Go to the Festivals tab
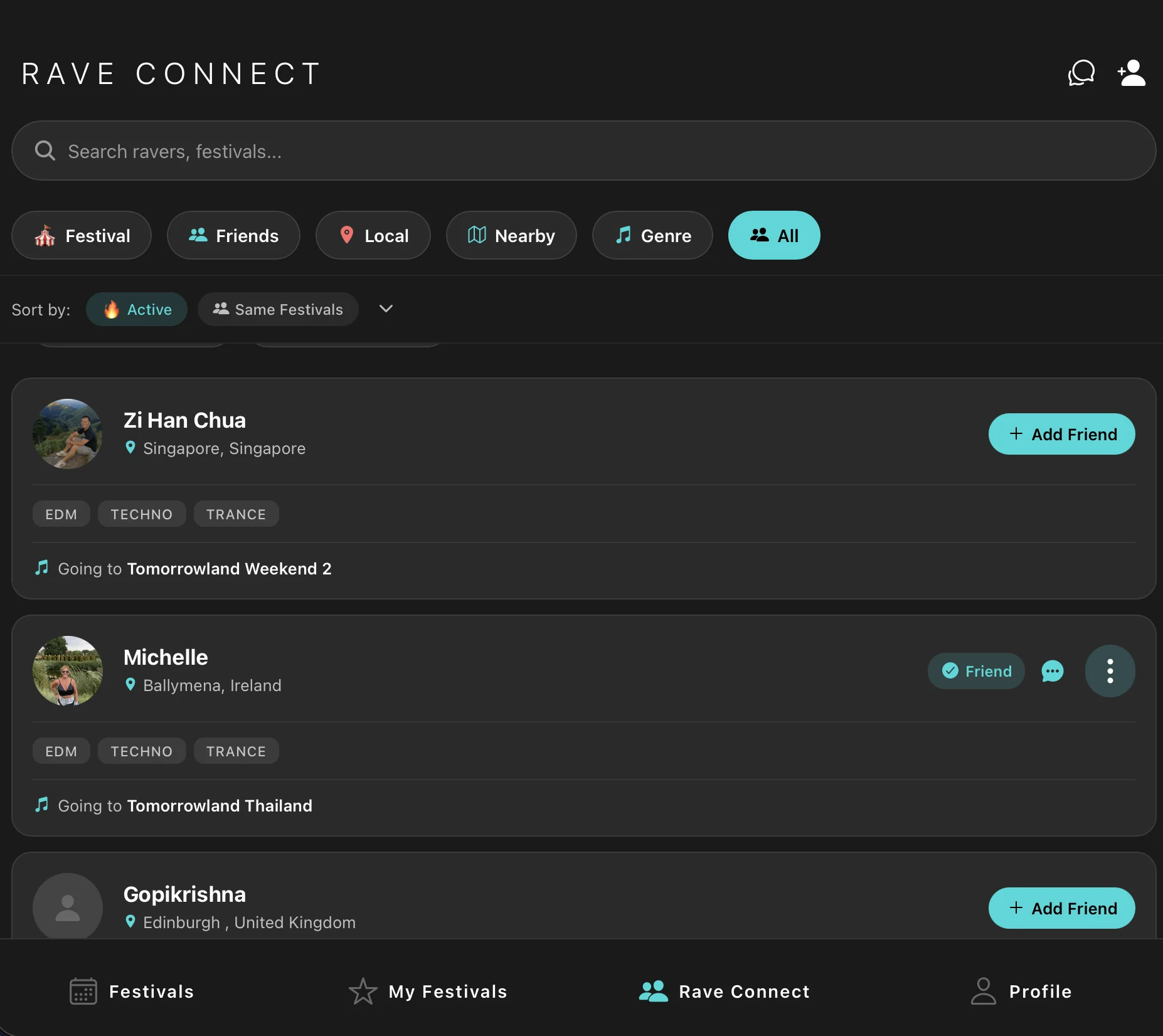Image resolution: width=1163 pixels, height=1036 pixels. [x=132, y=991]
